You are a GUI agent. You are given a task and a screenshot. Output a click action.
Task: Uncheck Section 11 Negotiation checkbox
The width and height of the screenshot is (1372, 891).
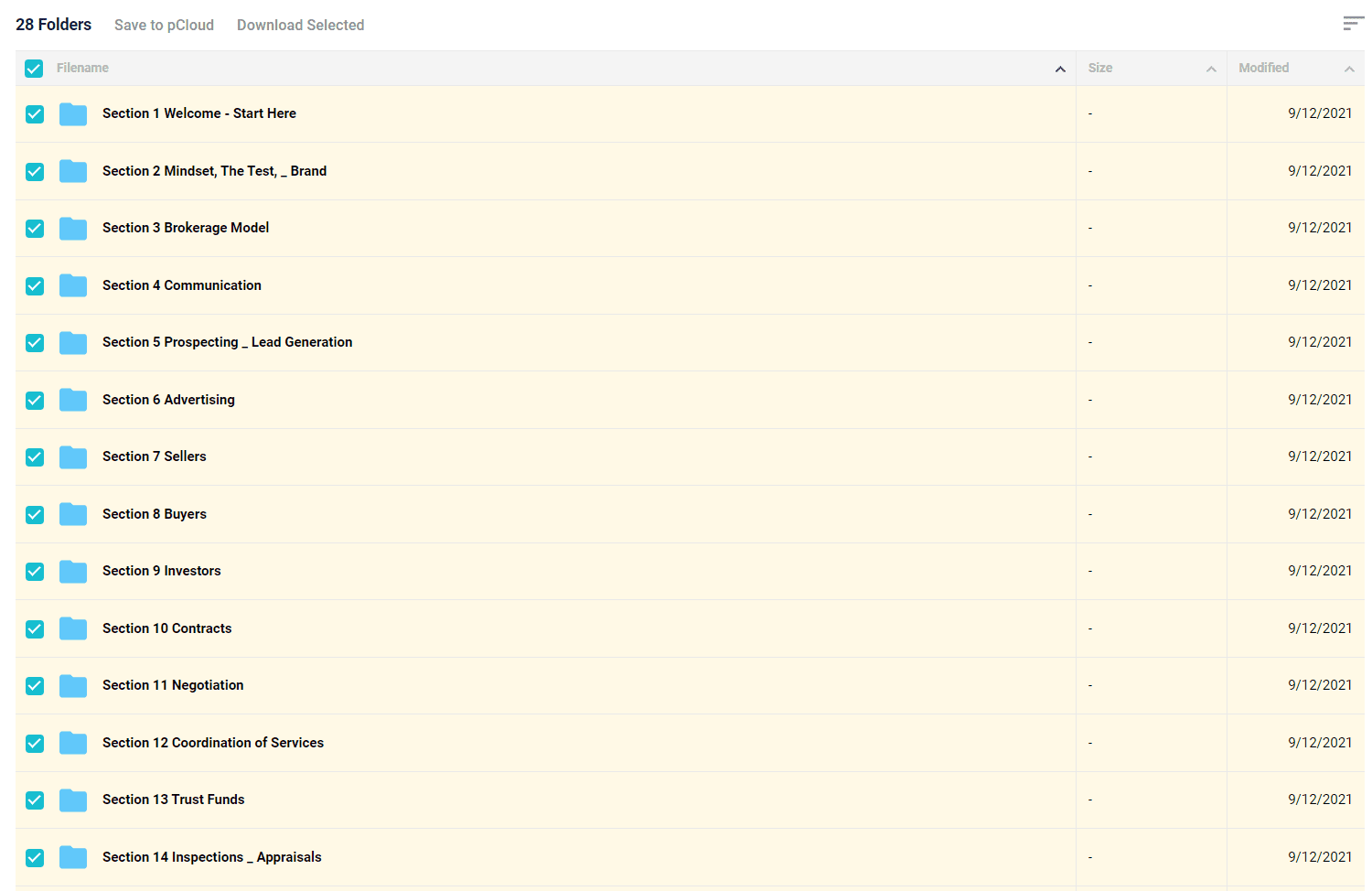tap(35, 686)
